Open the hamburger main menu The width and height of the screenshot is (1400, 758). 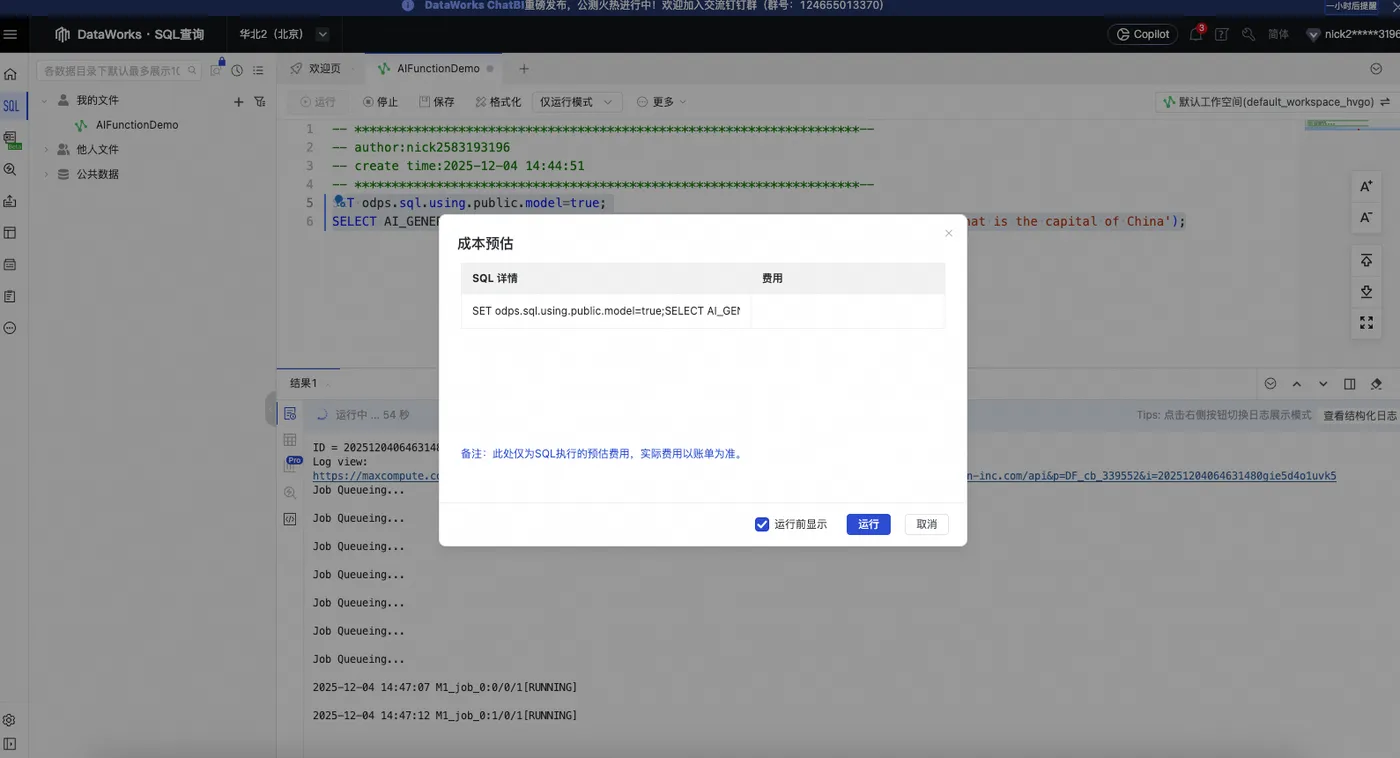(10, 34)
